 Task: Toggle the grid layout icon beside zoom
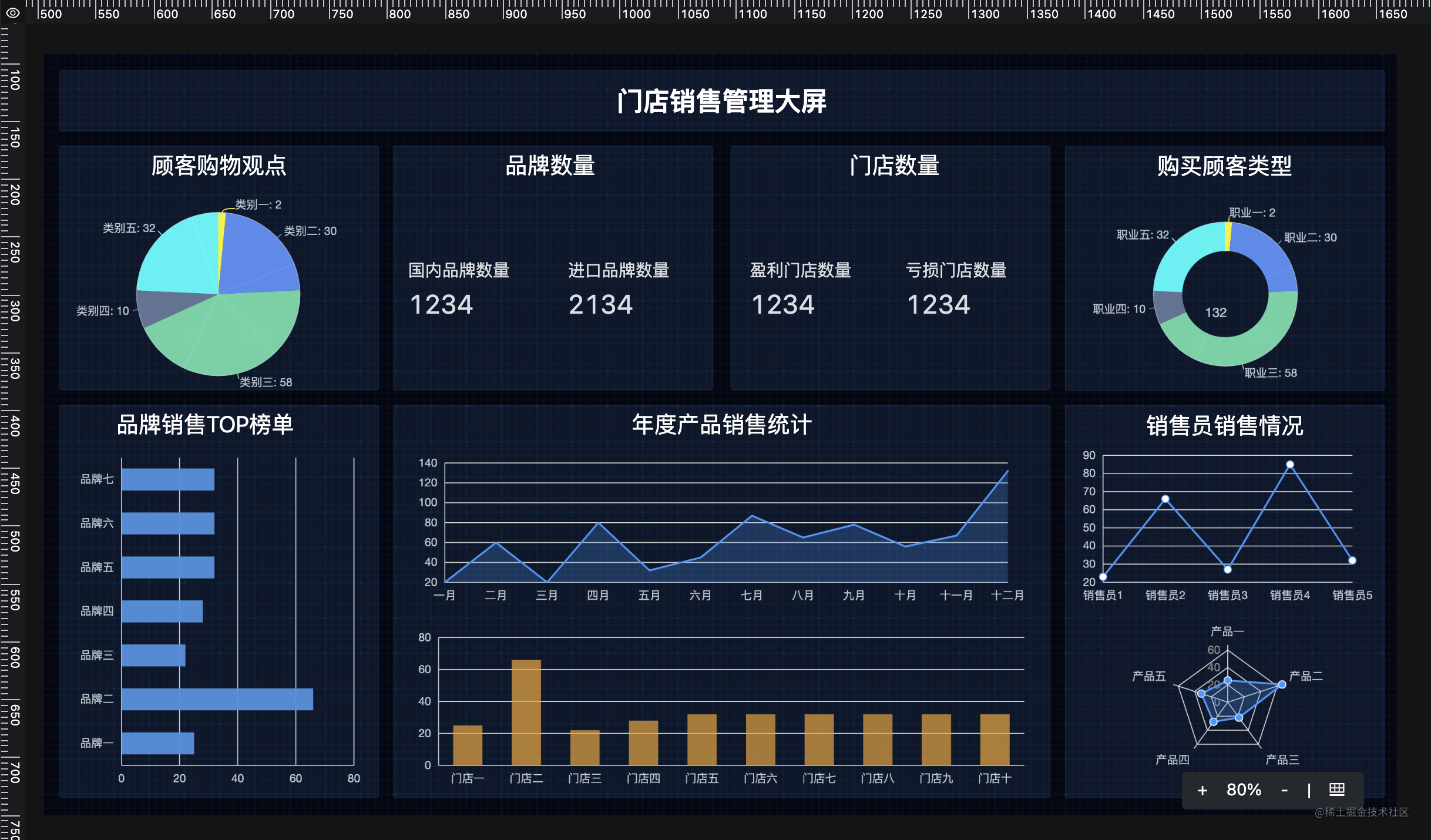pyautogui.click(x=1336, y=789)
